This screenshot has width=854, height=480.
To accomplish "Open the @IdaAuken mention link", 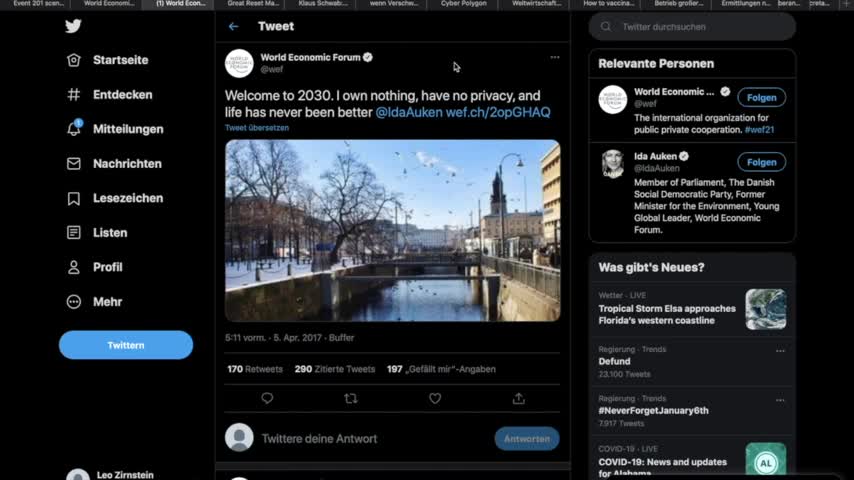I will 409,112.
